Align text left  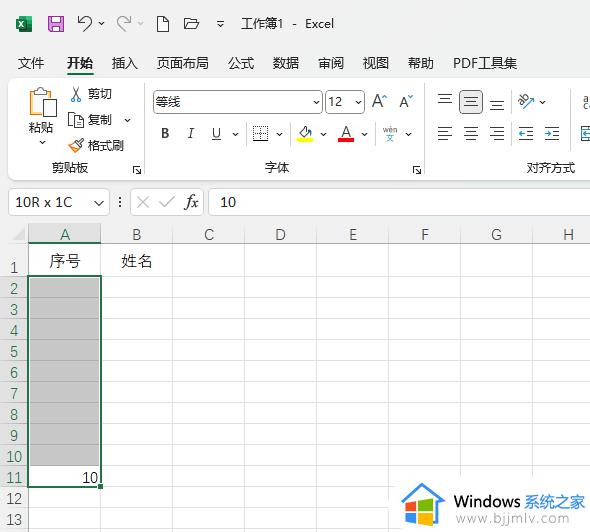(x=445, y=134)
